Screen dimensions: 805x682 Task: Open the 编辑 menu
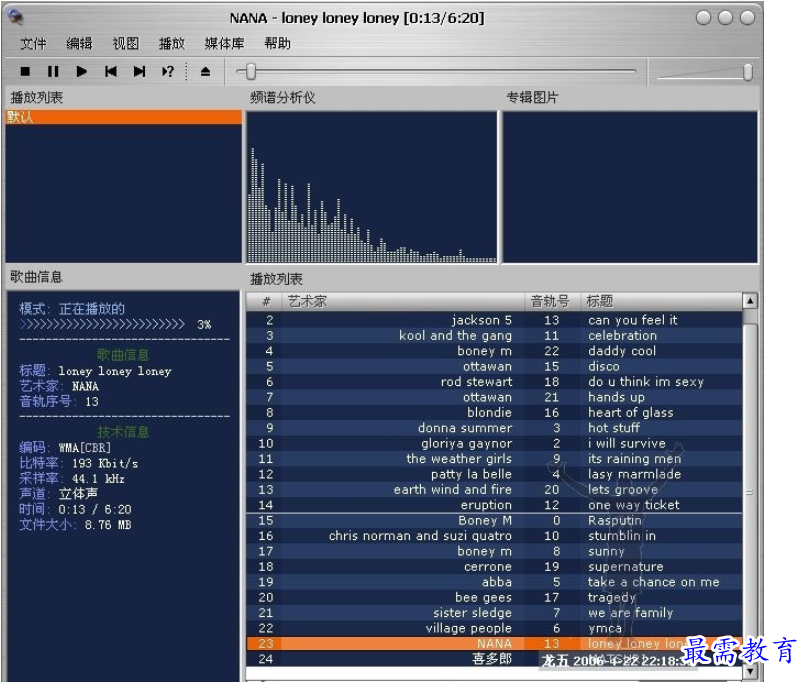(x=80, y=44)
